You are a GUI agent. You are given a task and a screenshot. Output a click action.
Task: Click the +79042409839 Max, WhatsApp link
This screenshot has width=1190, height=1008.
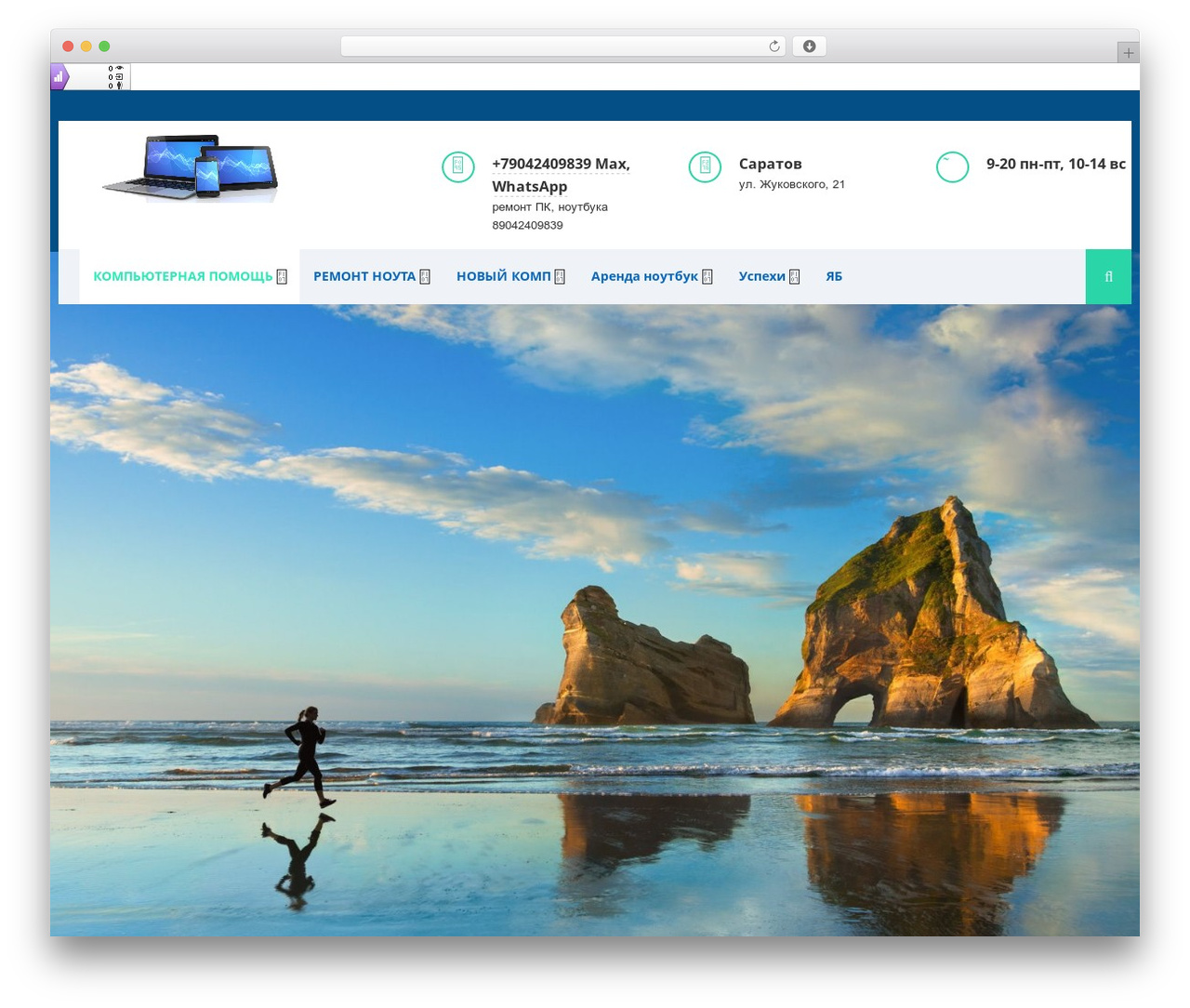(561, 175)
